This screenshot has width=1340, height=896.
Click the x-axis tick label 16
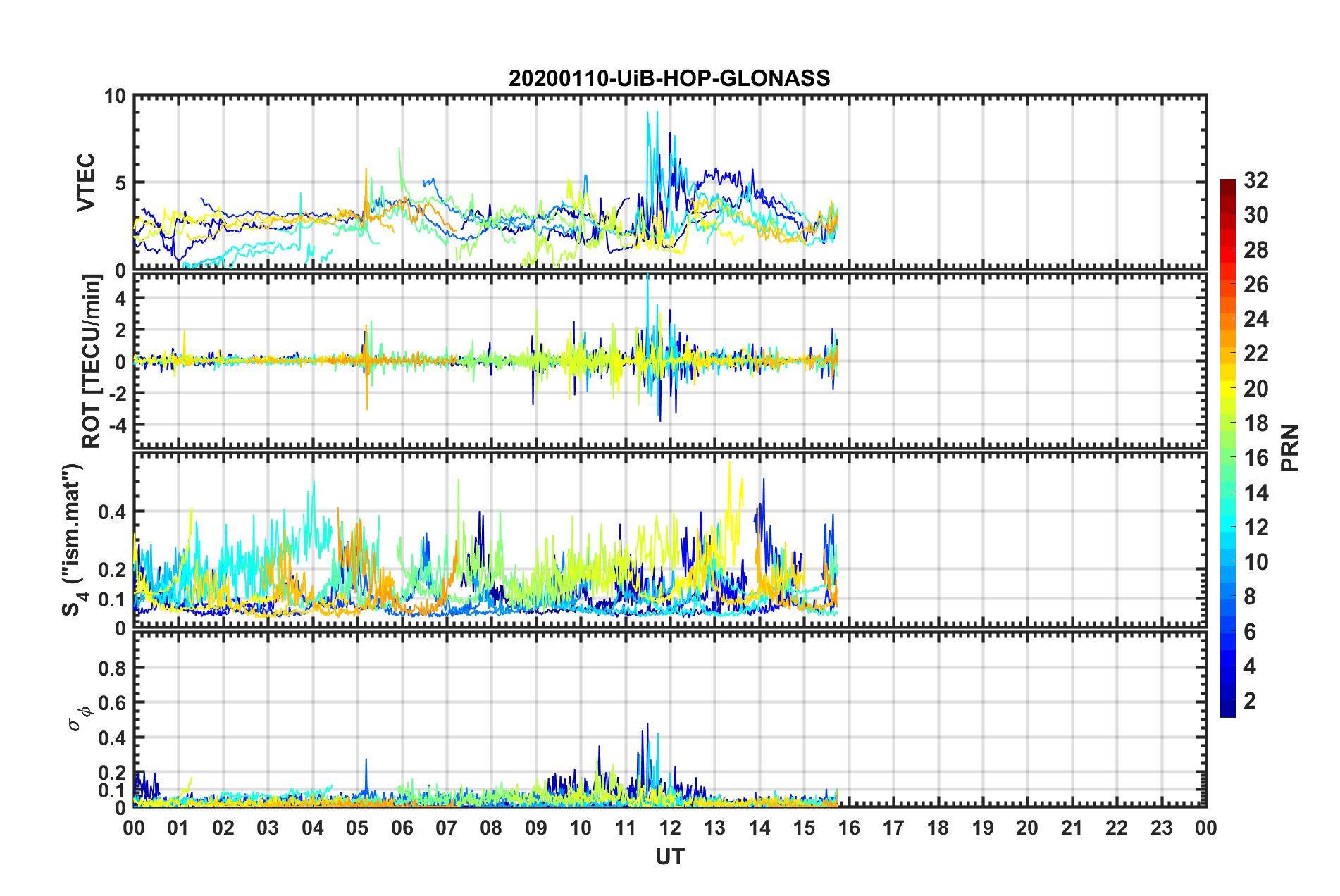(849, 828)
